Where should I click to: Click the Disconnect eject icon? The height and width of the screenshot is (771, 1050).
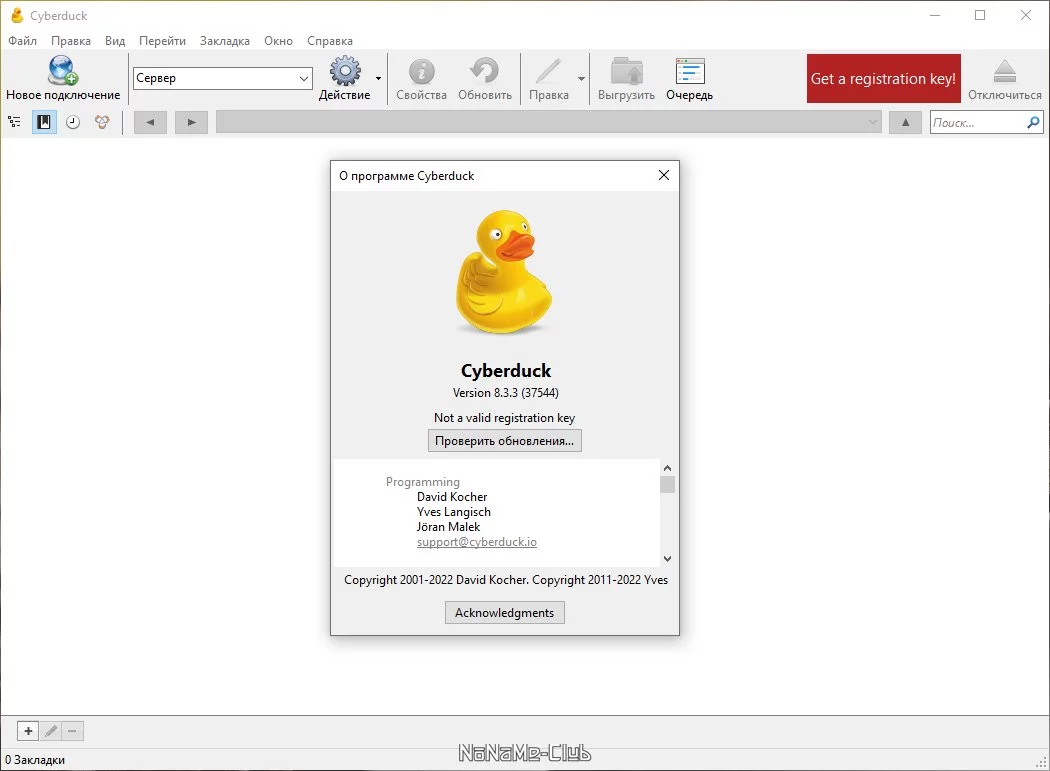point(1004,71)
